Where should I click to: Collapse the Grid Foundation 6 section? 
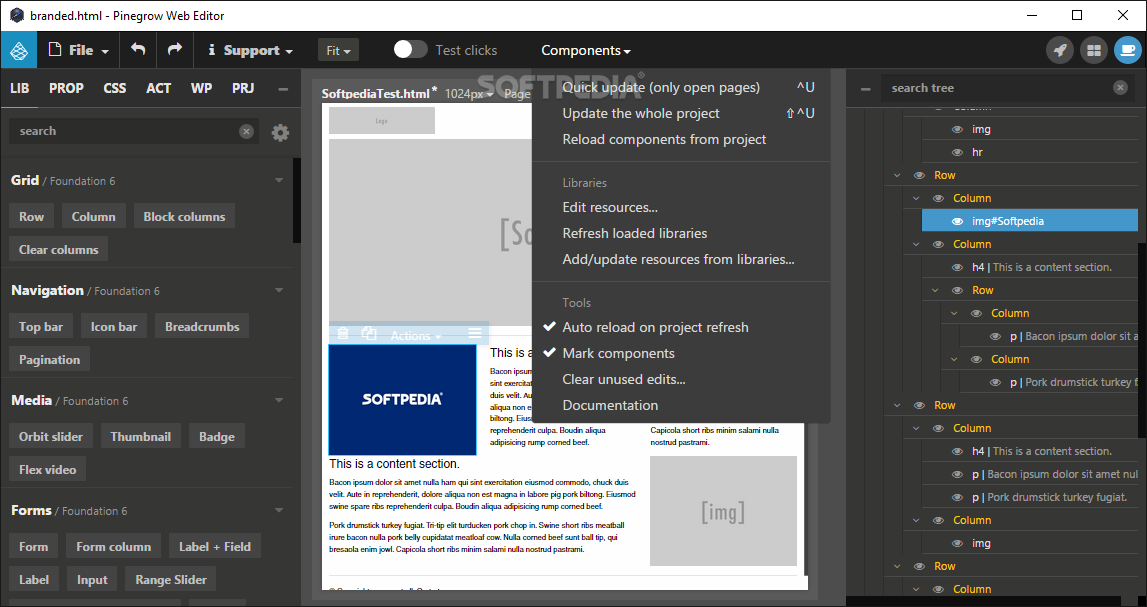pyautogui.click(x=279, y=181)
